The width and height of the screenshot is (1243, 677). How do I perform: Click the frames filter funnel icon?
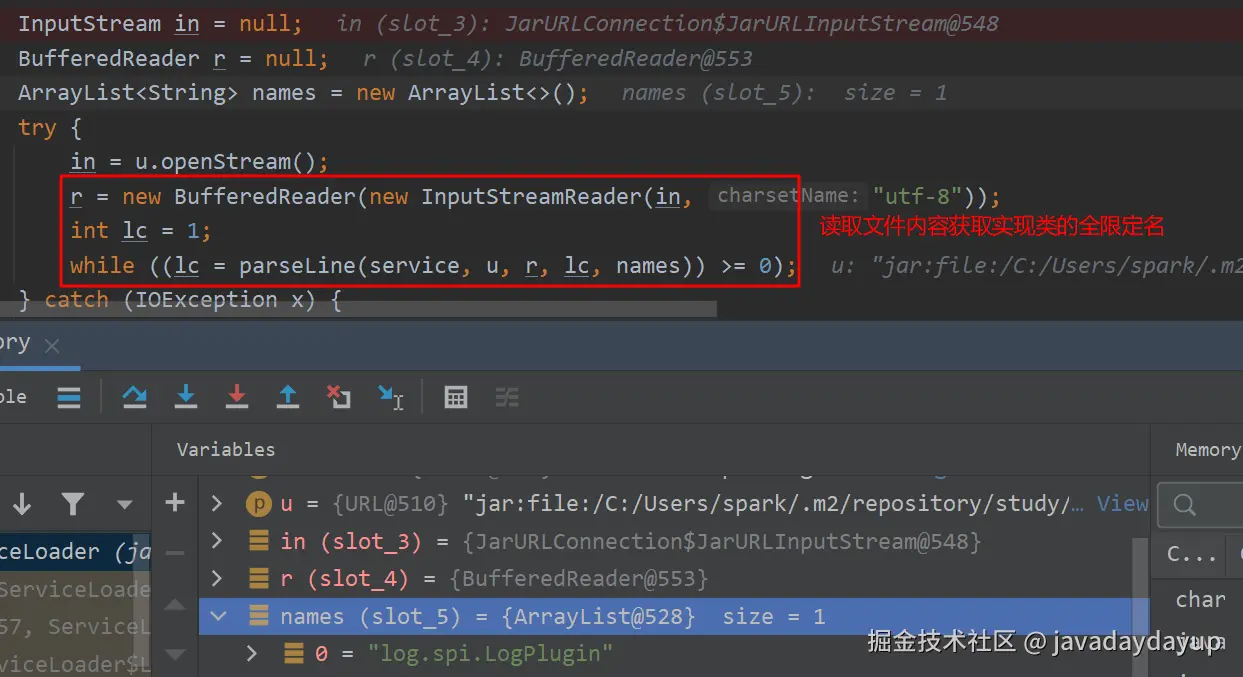(73, 503)
